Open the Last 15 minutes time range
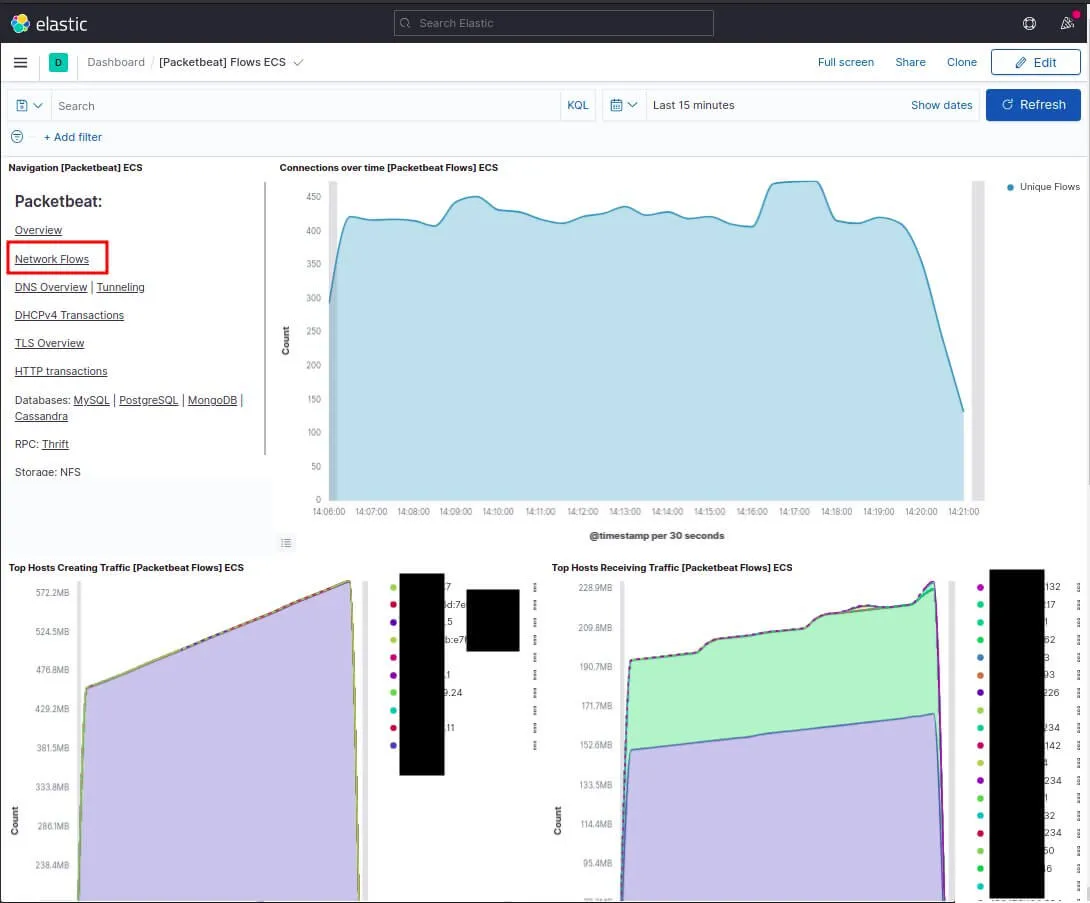The image size is (1090, 903). tap(694, 105)
